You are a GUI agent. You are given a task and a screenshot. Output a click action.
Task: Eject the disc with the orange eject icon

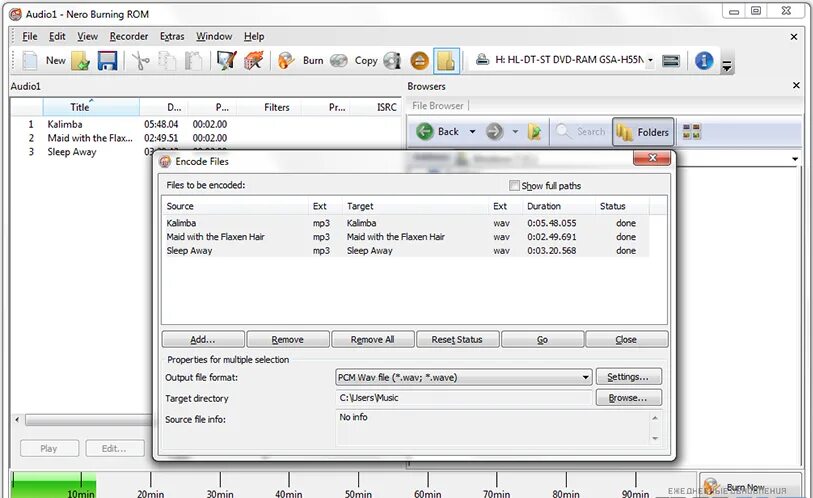click(x=419, y=61)
